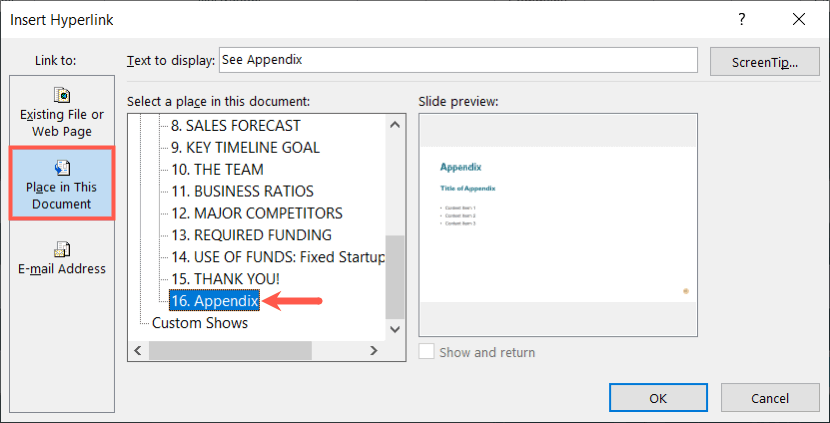Confirm hyperlink with OK button
830x423 pixels.
[657, 397]
